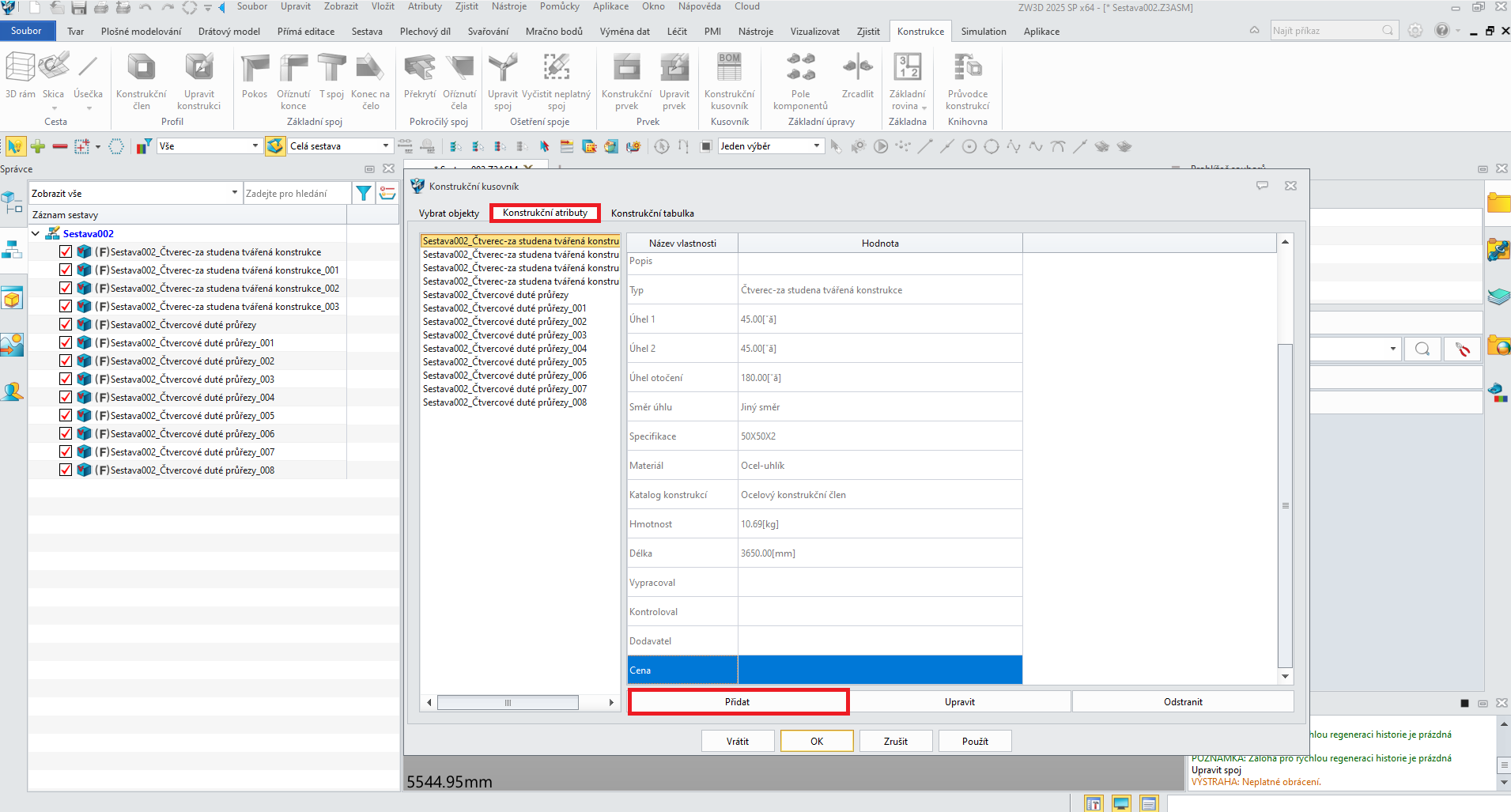Collapse the Sestava002 tree node

(36, 234)
